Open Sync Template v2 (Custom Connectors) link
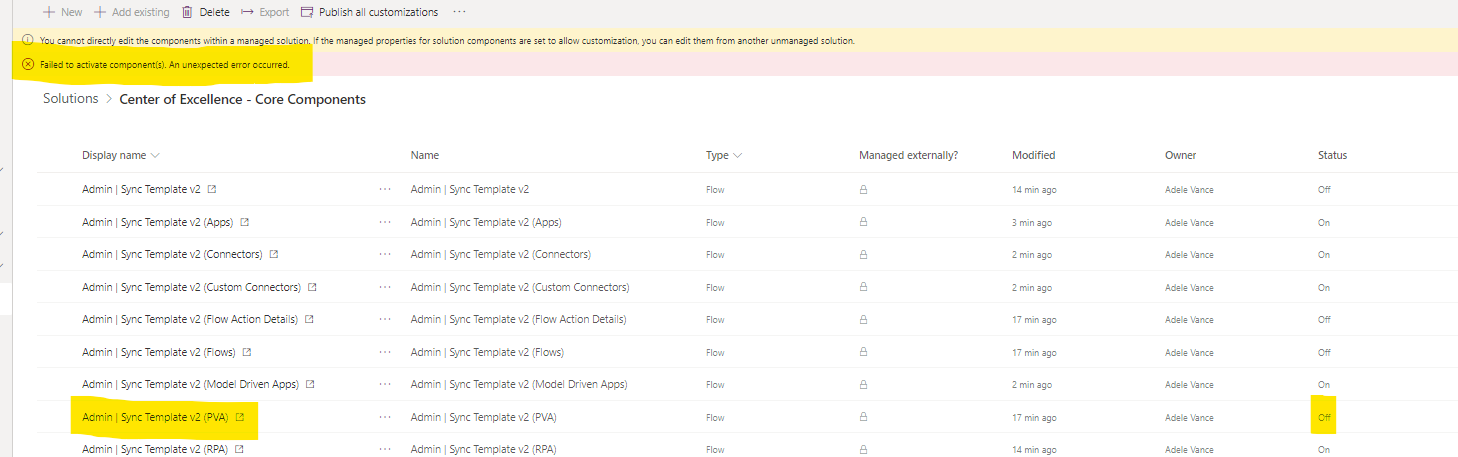This screenshot has width=1458, height=457. click(191, 287)
